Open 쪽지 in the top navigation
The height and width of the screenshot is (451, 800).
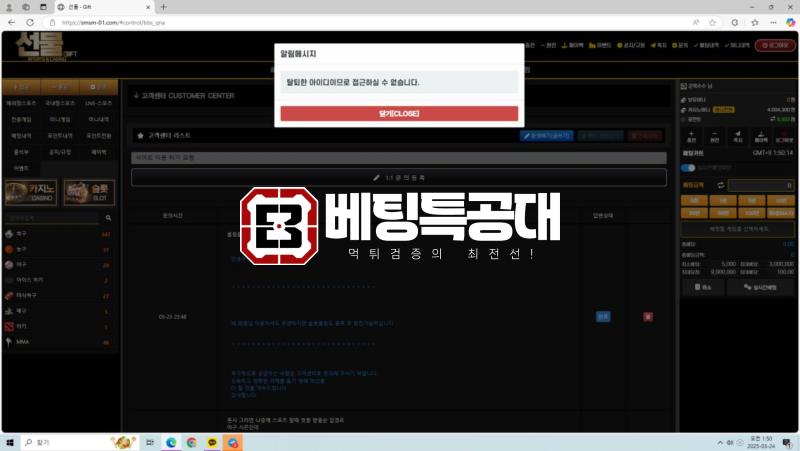click(659, 45)
